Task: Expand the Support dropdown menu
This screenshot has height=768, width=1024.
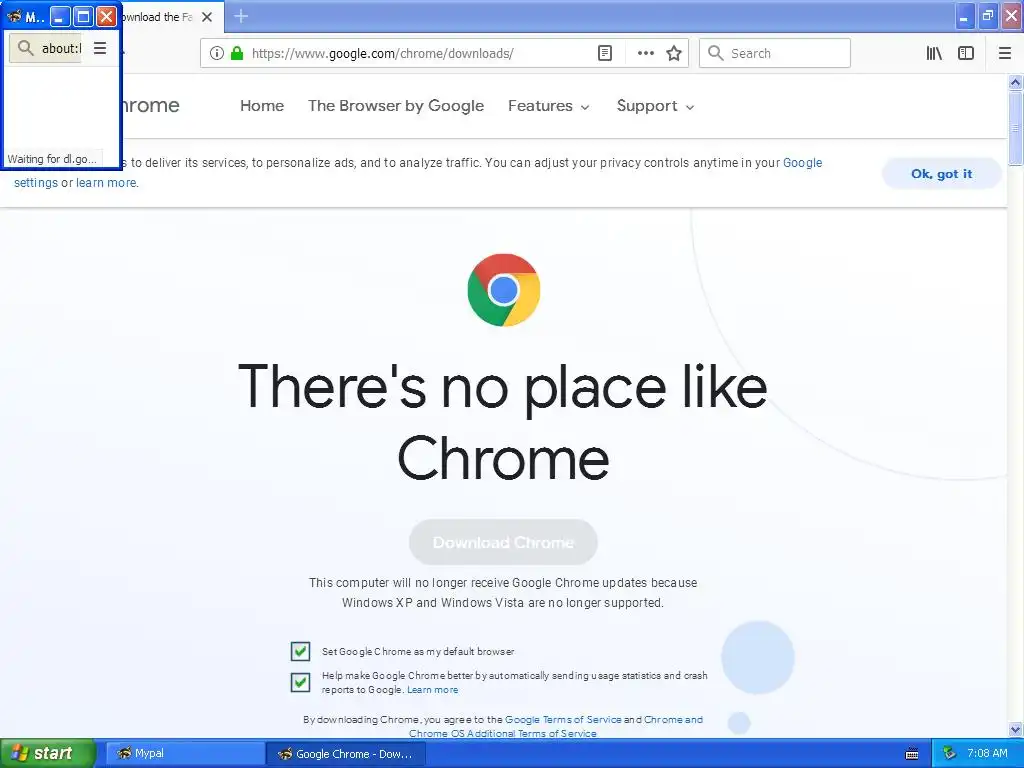Action: pyautogui.click(x=655, y=106)
